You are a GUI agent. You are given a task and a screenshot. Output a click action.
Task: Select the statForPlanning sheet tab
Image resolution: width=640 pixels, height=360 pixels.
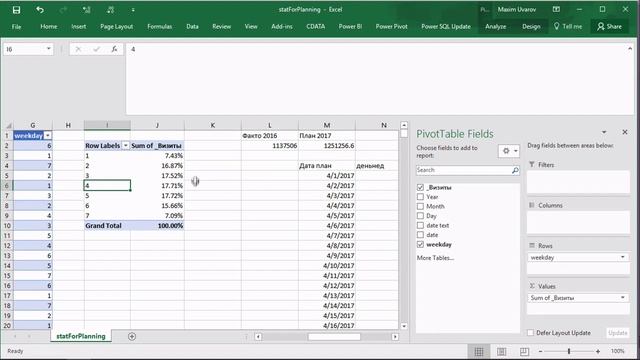tap(81, 336)
